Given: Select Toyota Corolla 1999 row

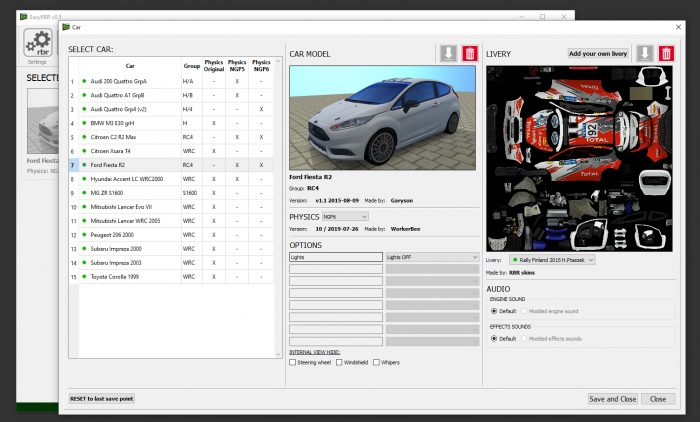Looking at the screenshot, I should point(171,277).
